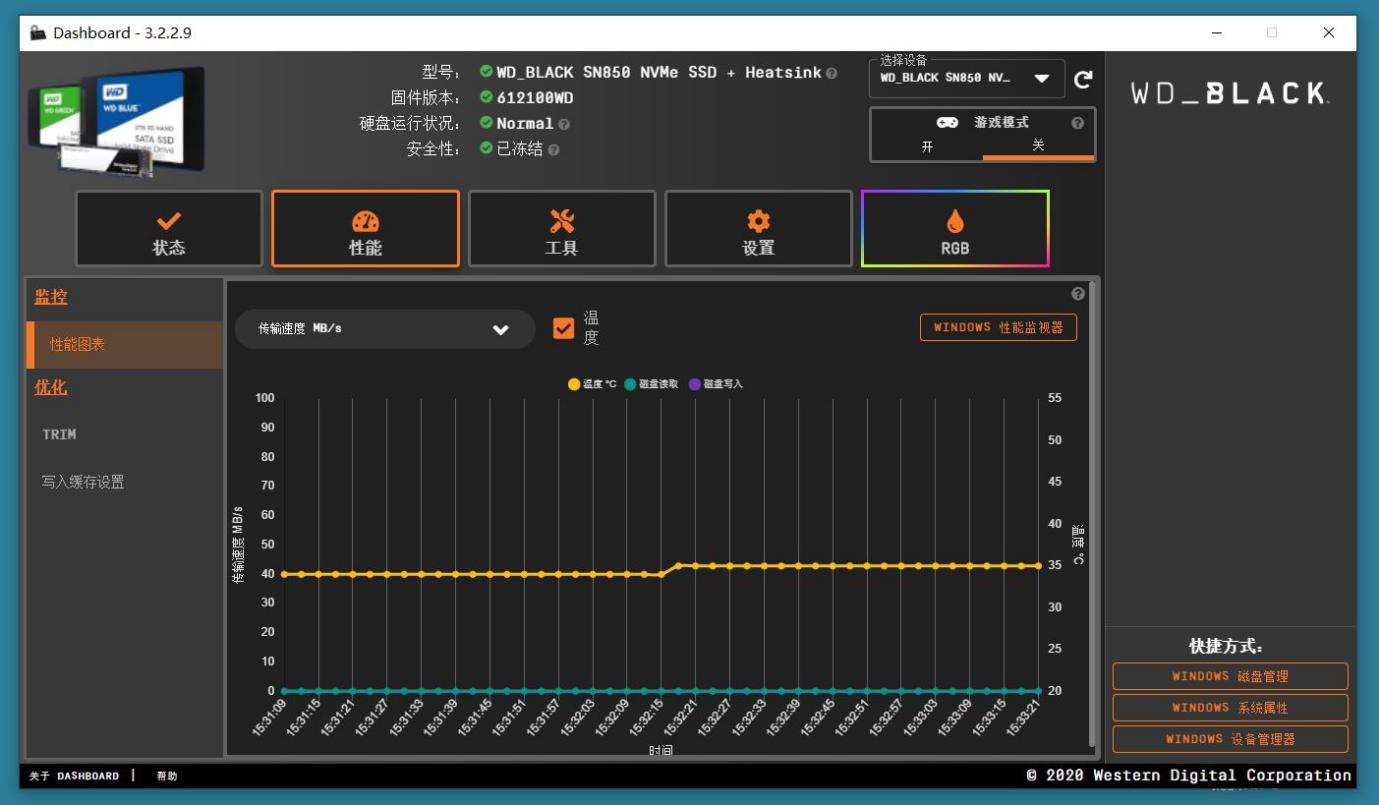Screen dimensions: 1379x805
Task: Open the RGB lighting tab
Action: click(x=955, y=229)
